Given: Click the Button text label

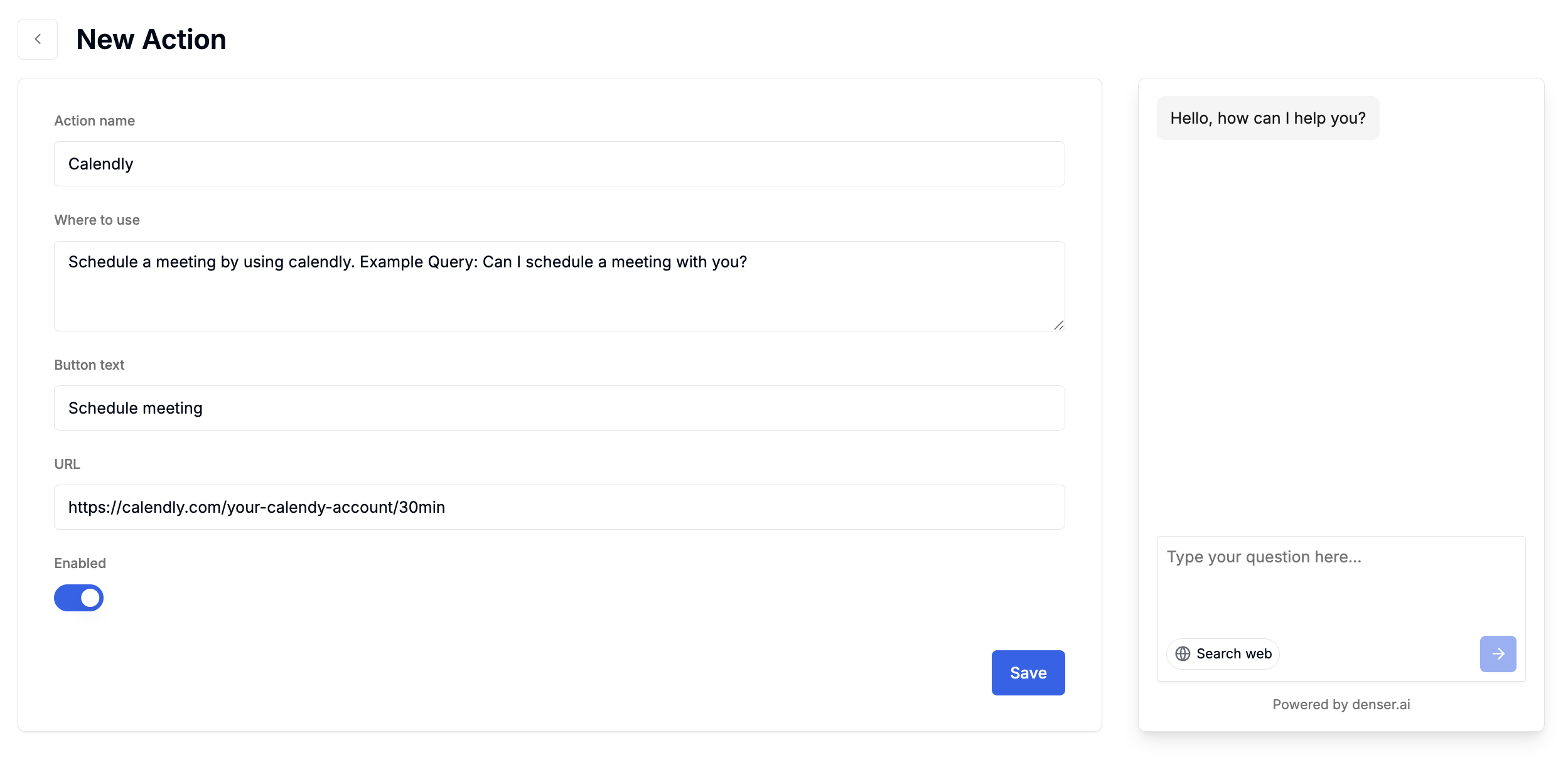Looking at the screenshot, I should (89, 365).
